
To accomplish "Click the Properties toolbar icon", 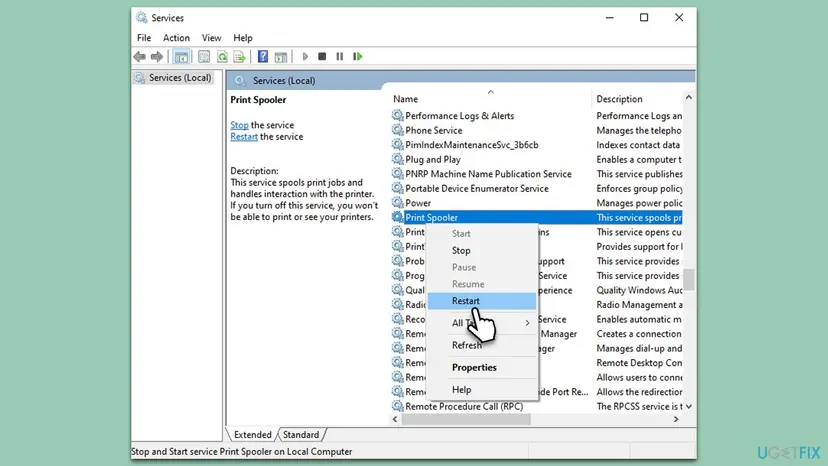I will [x=204, y=57].
